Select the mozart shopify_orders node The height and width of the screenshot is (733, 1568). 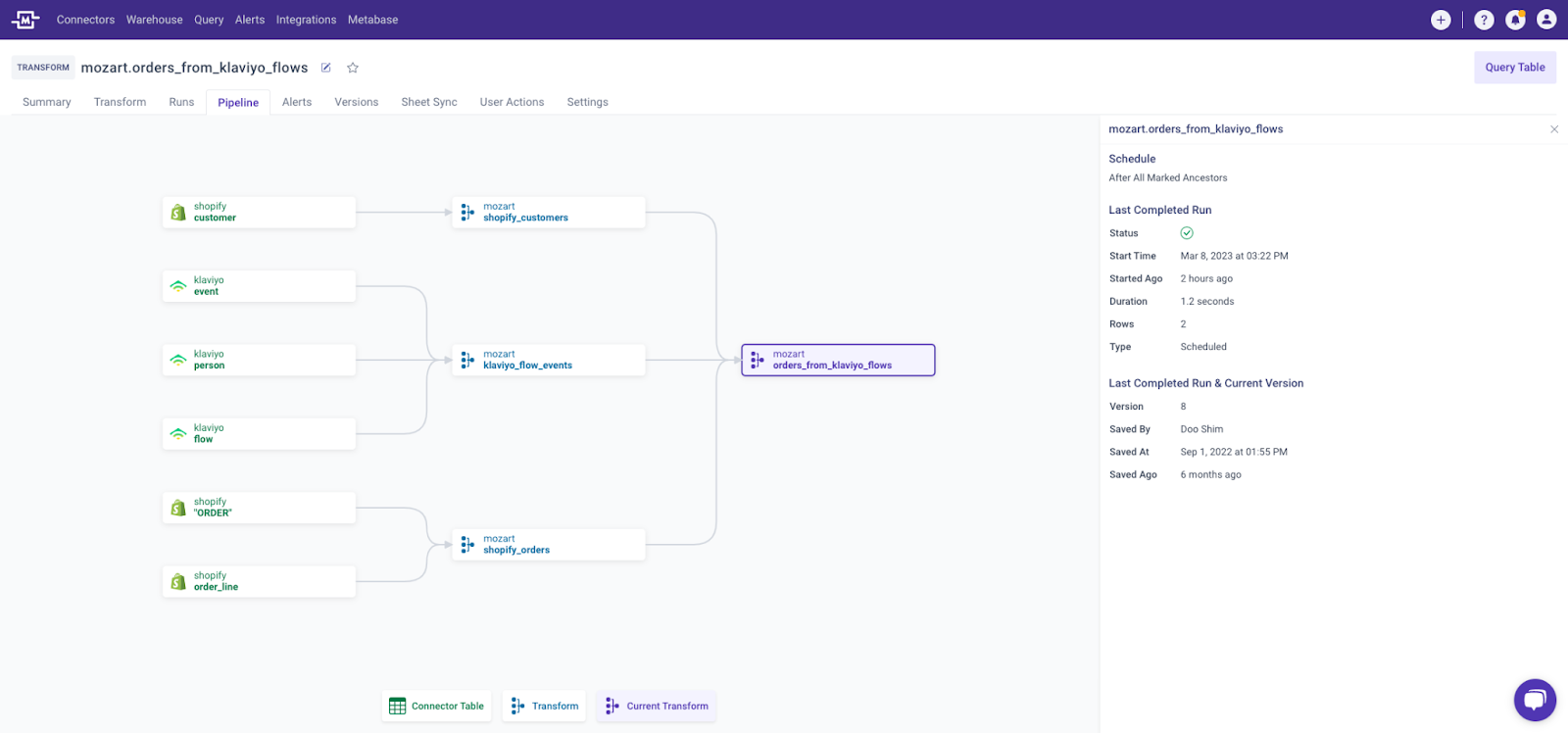(x=549, y=545)
